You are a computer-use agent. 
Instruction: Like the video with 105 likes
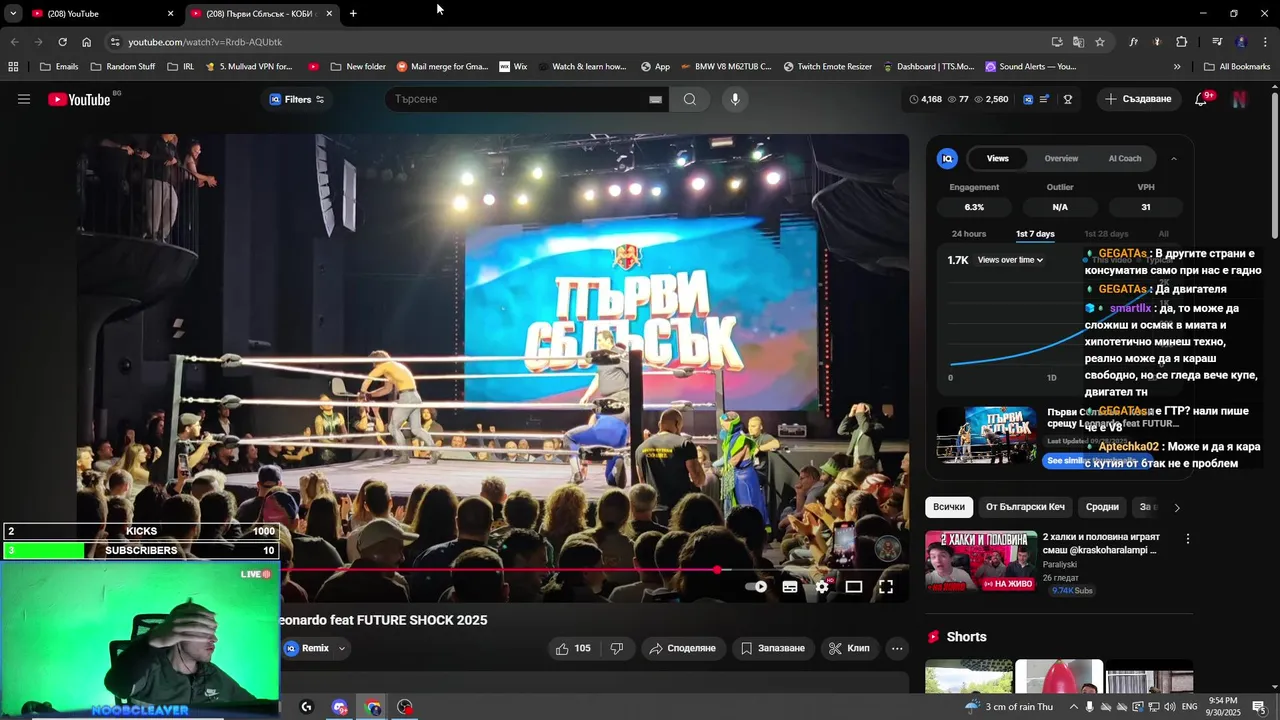coord(574,648)
